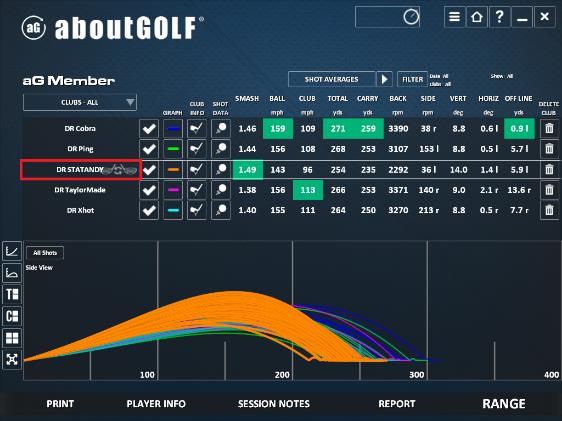Click the top timer display box
Image resolution: width=562 pixels, height=421 pixels.
387,17
